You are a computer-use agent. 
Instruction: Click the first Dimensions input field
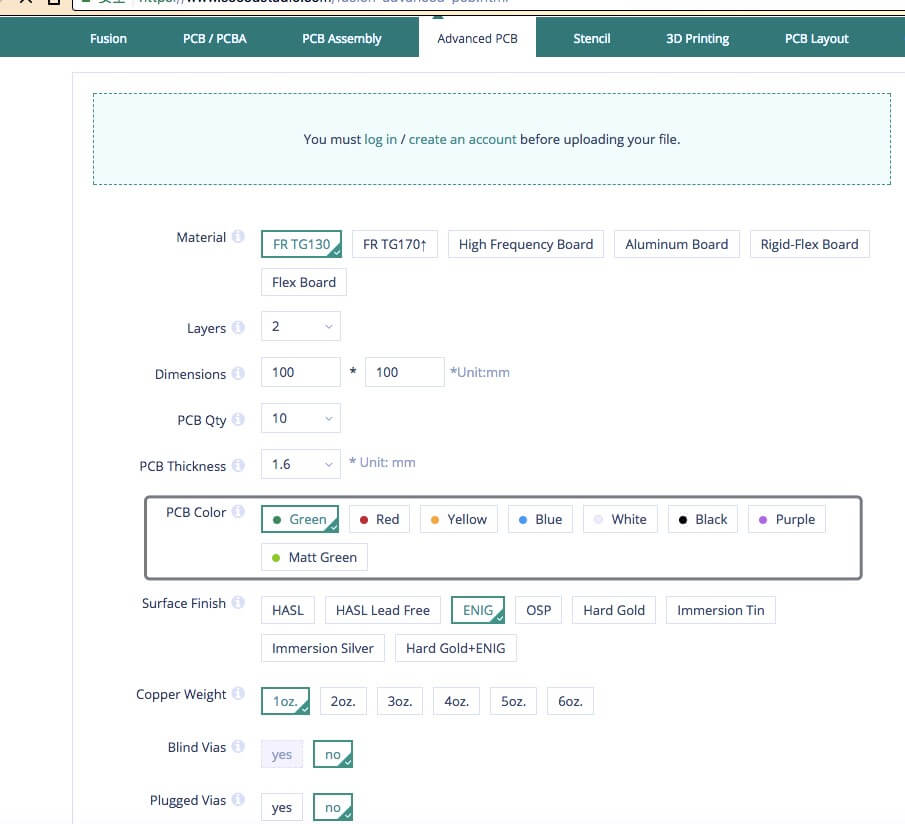(300, 372)
